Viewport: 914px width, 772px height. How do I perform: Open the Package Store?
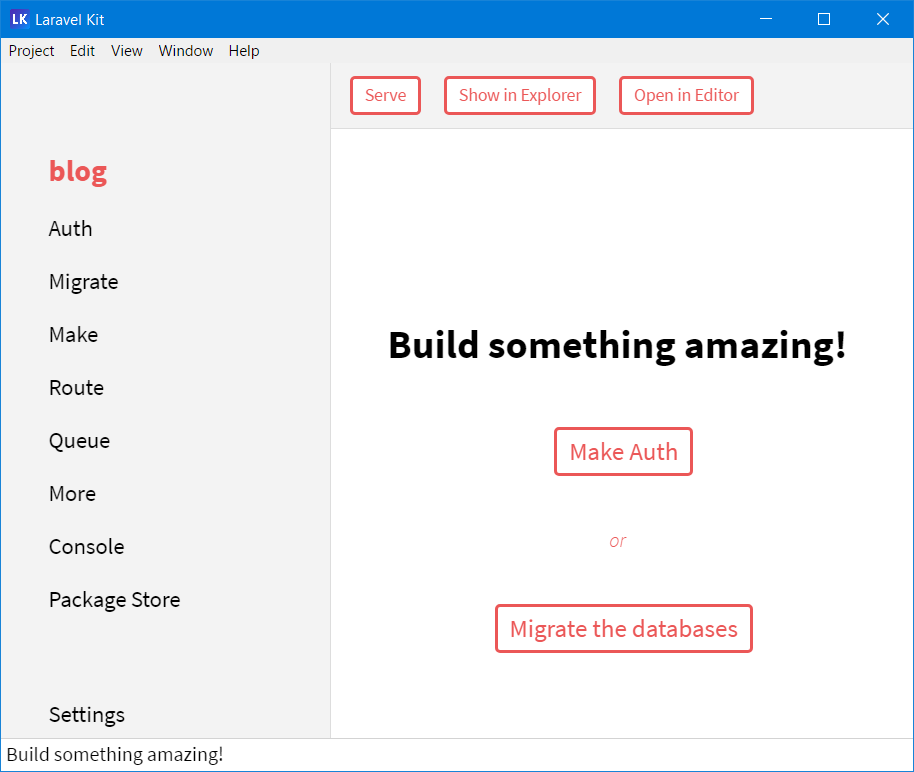click(115, 600)
